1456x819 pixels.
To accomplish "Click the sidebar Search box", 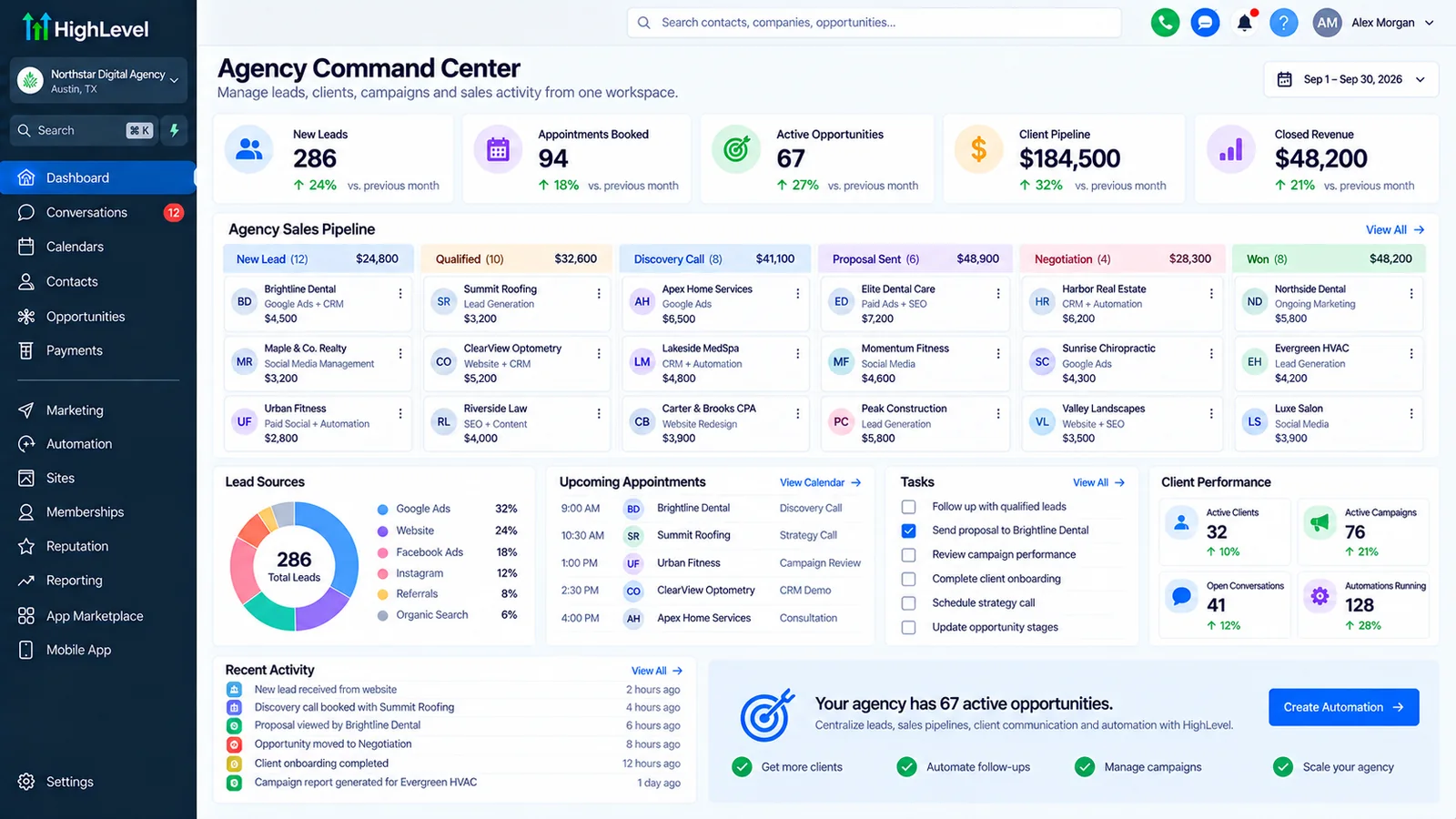I will [85, 130].
